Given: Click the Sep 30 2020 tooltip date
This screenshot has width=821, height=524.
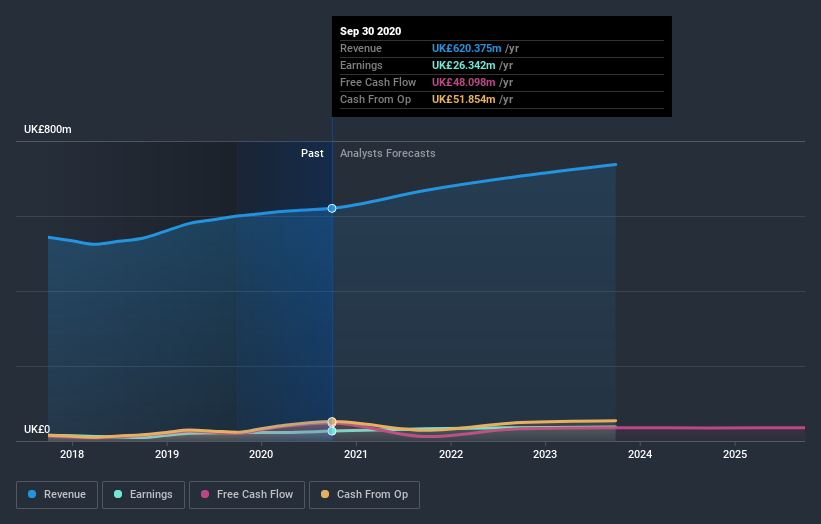Looking at the screenshot, I should [x=370, y=31].
